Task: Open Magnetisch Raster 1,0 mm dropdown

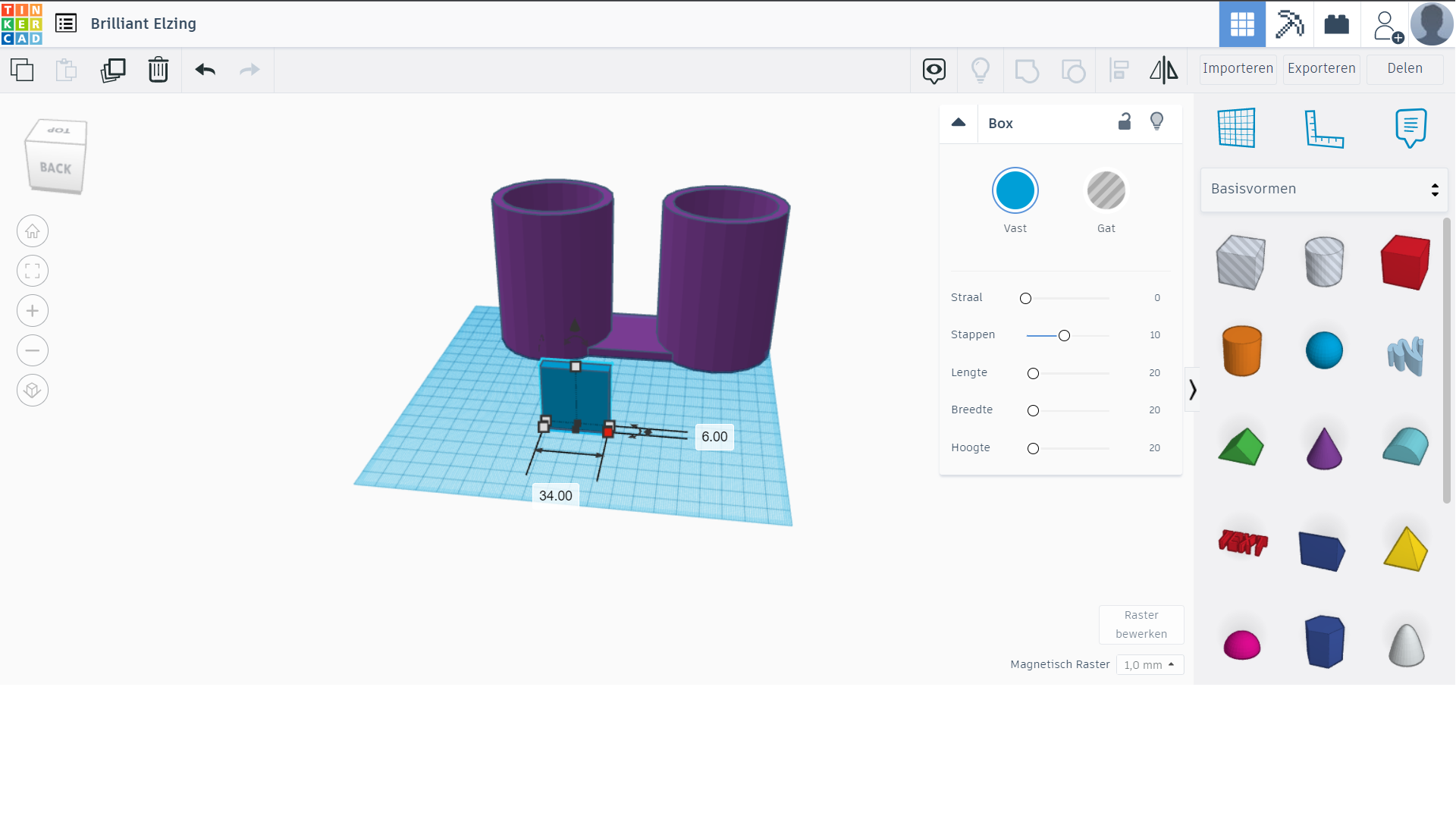Action: 1150,665
